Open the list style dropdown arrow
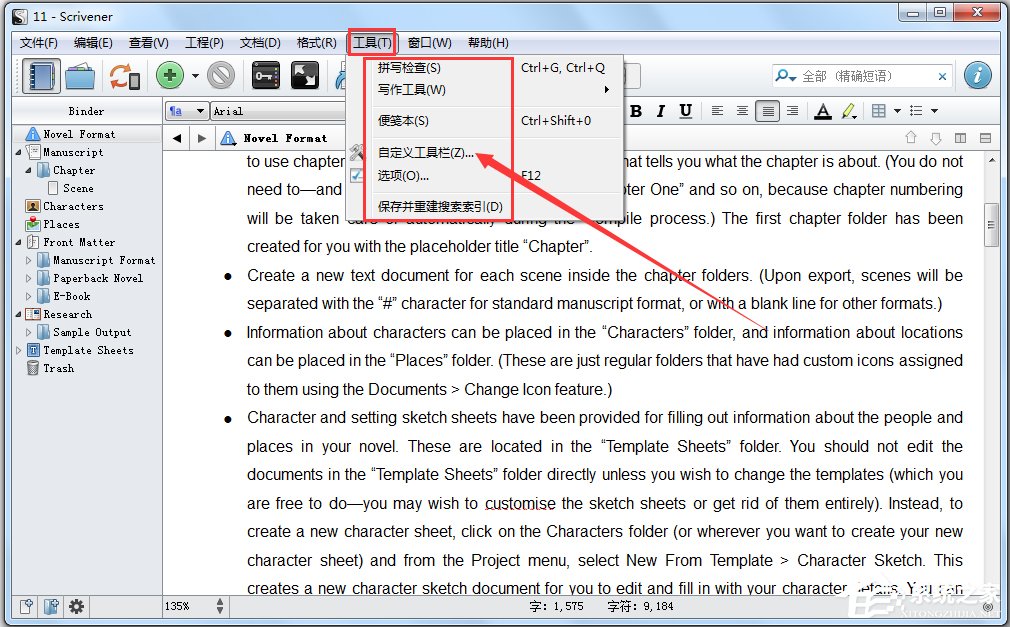 (x=935, y=111)
